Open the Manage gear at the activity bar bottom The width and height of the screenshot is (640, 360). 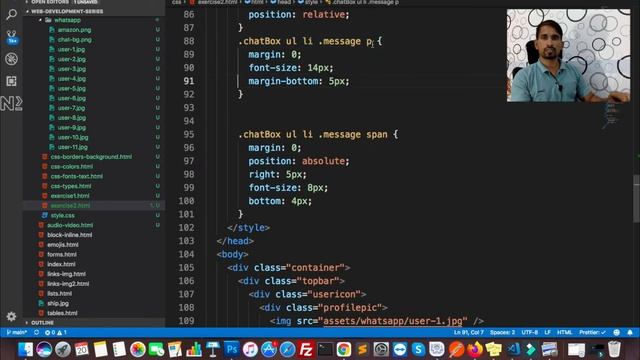[x=11, y=316]
